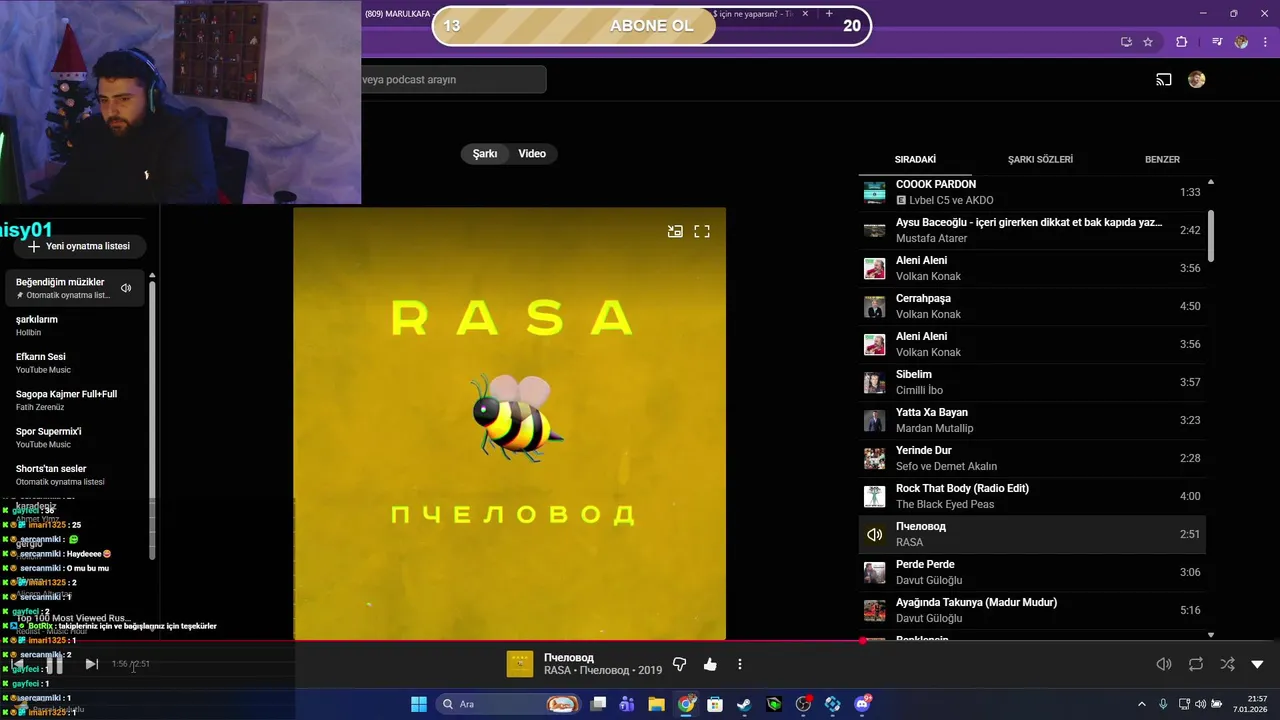This screenshot has height=720, width=1280.
Task: Open the Beğendiğim müzikler playlist
Action: (x=75, y=288)
